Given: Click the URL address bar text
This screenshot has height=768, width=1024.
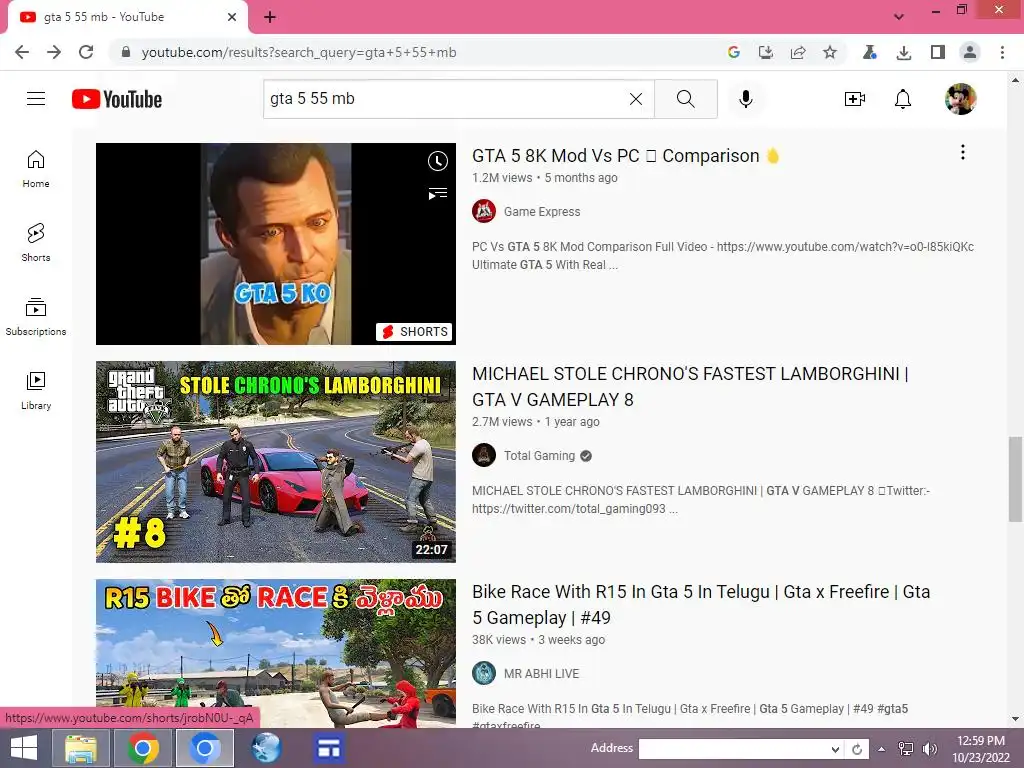Looking at the screenshot, I should point(299,52).
